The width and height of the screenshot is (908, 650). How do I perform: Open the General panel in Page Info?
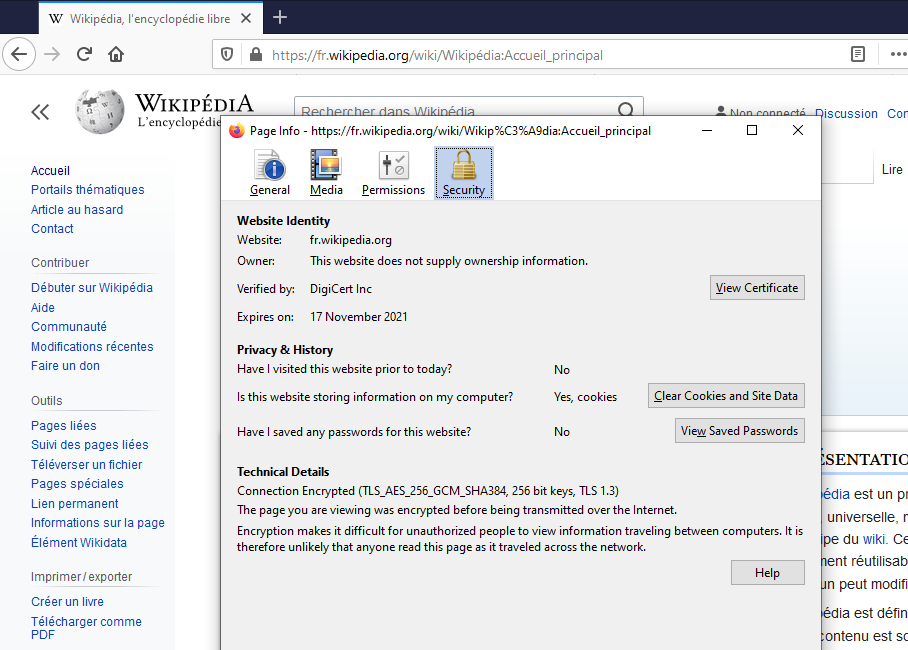(269, 172)
